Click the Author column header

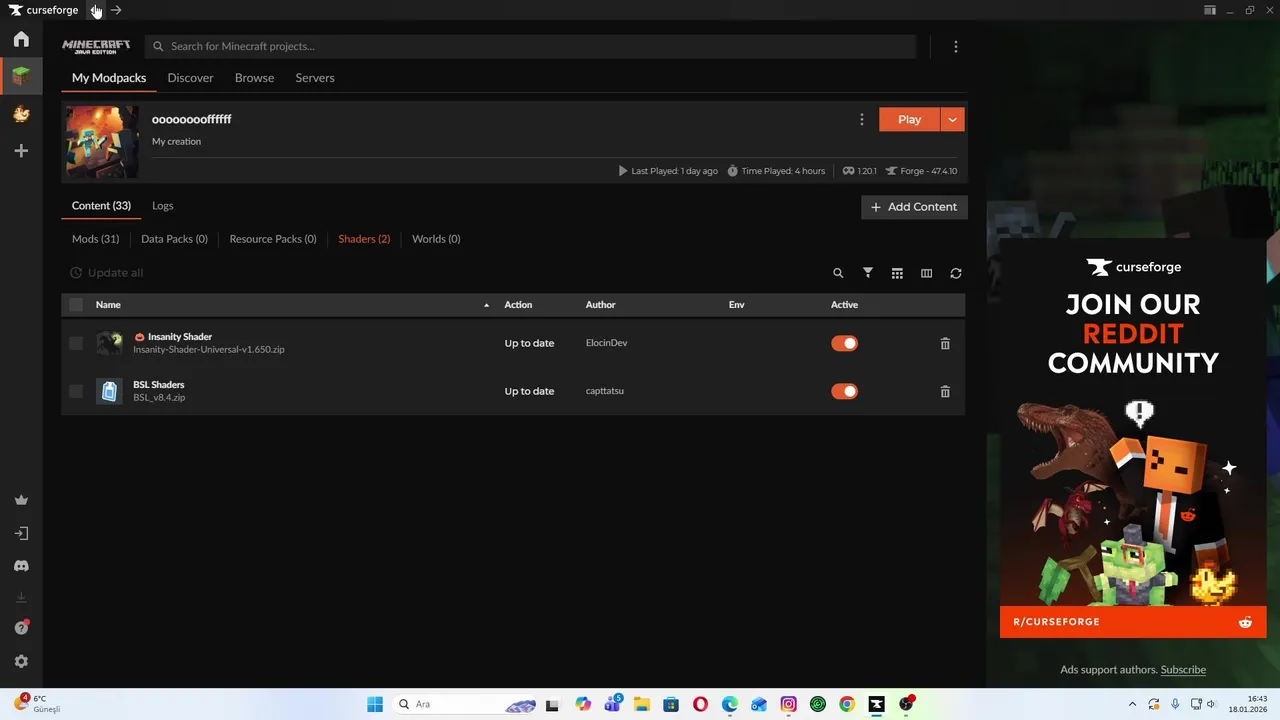600,305
